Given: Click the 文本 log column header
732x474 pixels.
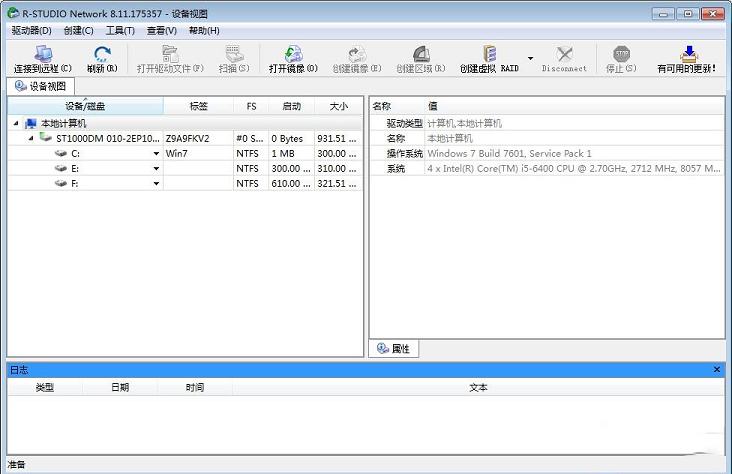Looking at the screenshot, I should pyautogui.click(x=479, y=387).
